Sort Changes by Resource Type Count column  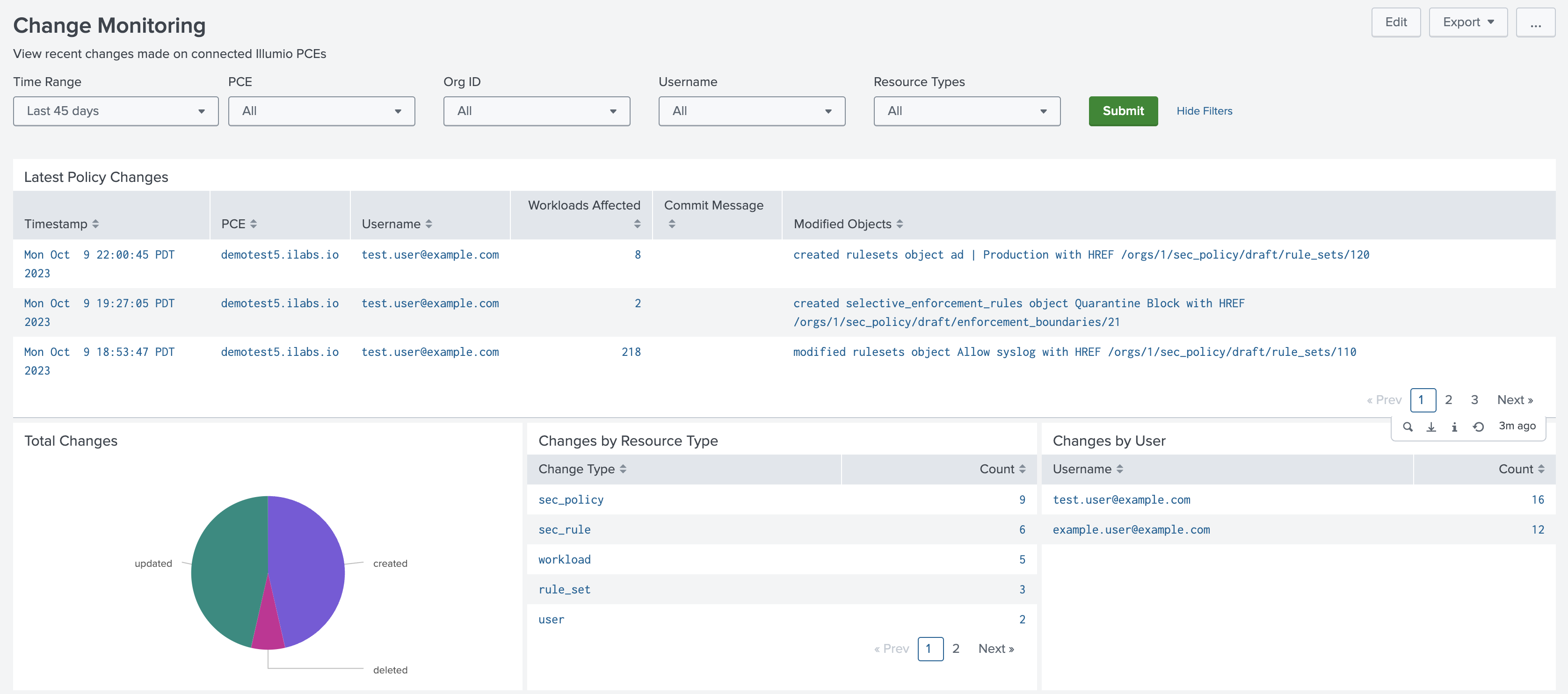(1002, 469)
